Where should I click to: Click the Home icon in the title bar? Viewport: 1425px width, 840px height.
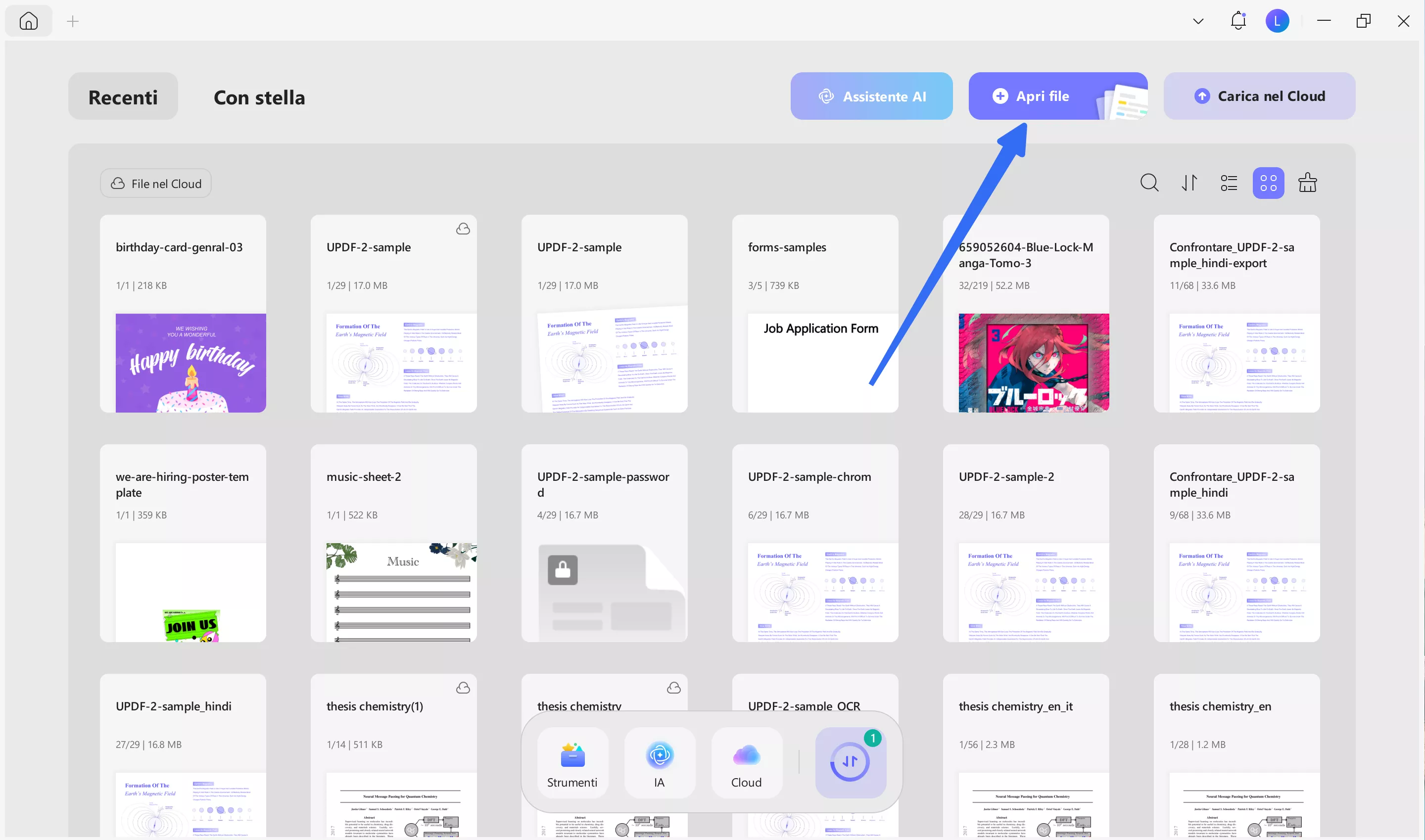point(28,21)
